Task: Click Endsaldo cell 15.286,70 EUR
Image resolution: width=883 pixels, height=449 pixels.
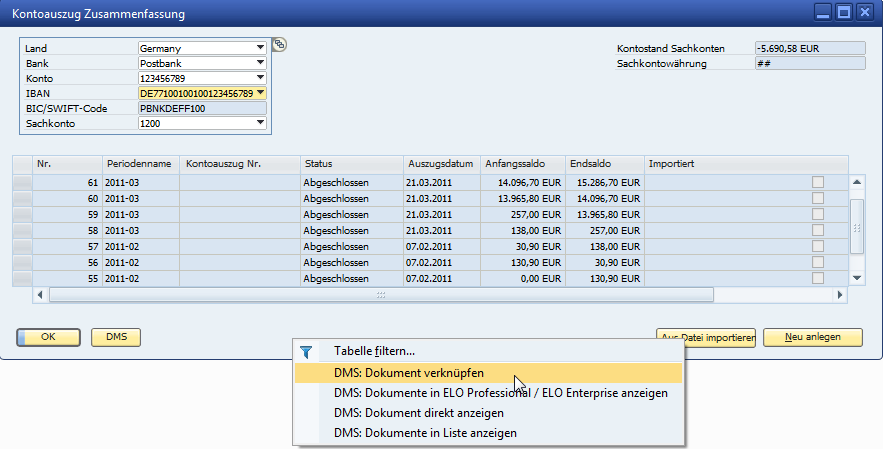Action: coord(605,183)
